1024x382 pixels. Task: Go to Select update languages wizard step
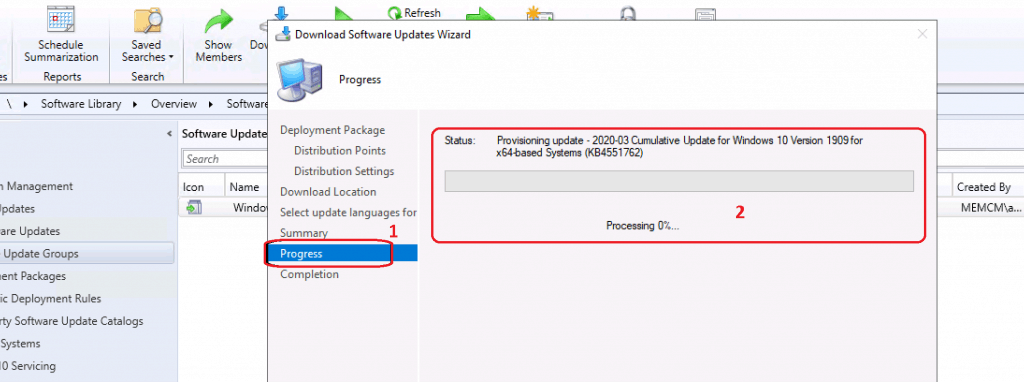point(348,212)
